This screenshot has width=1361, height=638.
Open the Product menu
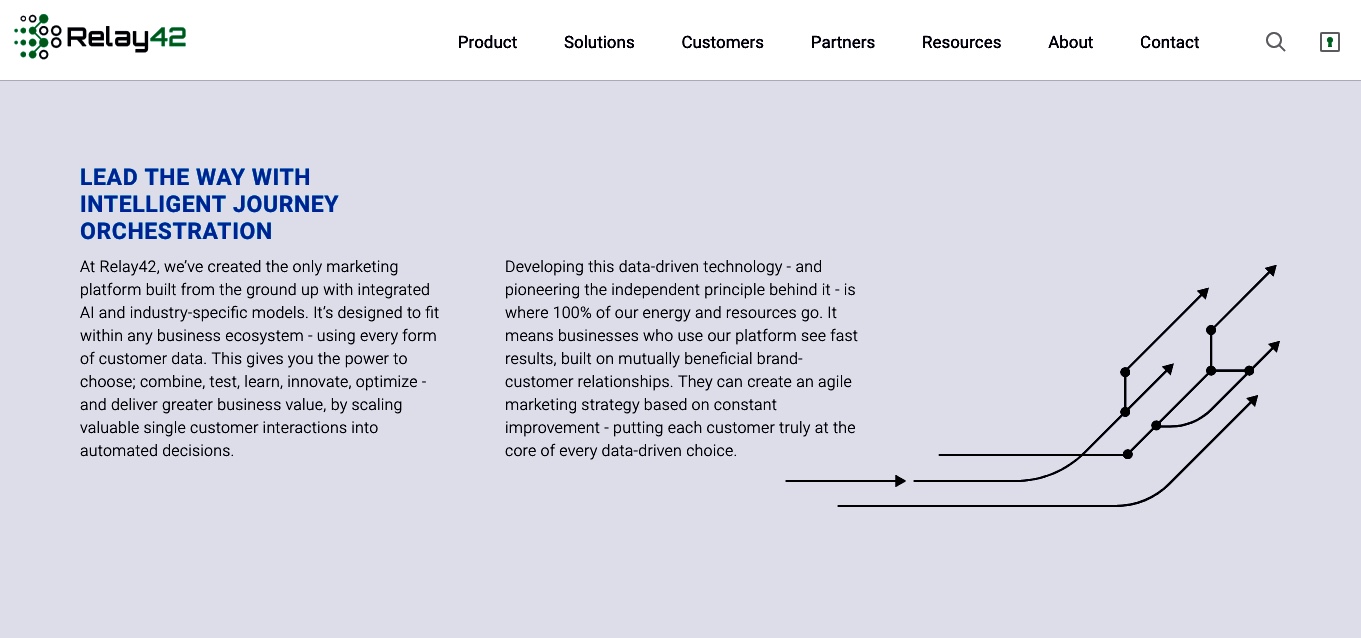point(487,42)
